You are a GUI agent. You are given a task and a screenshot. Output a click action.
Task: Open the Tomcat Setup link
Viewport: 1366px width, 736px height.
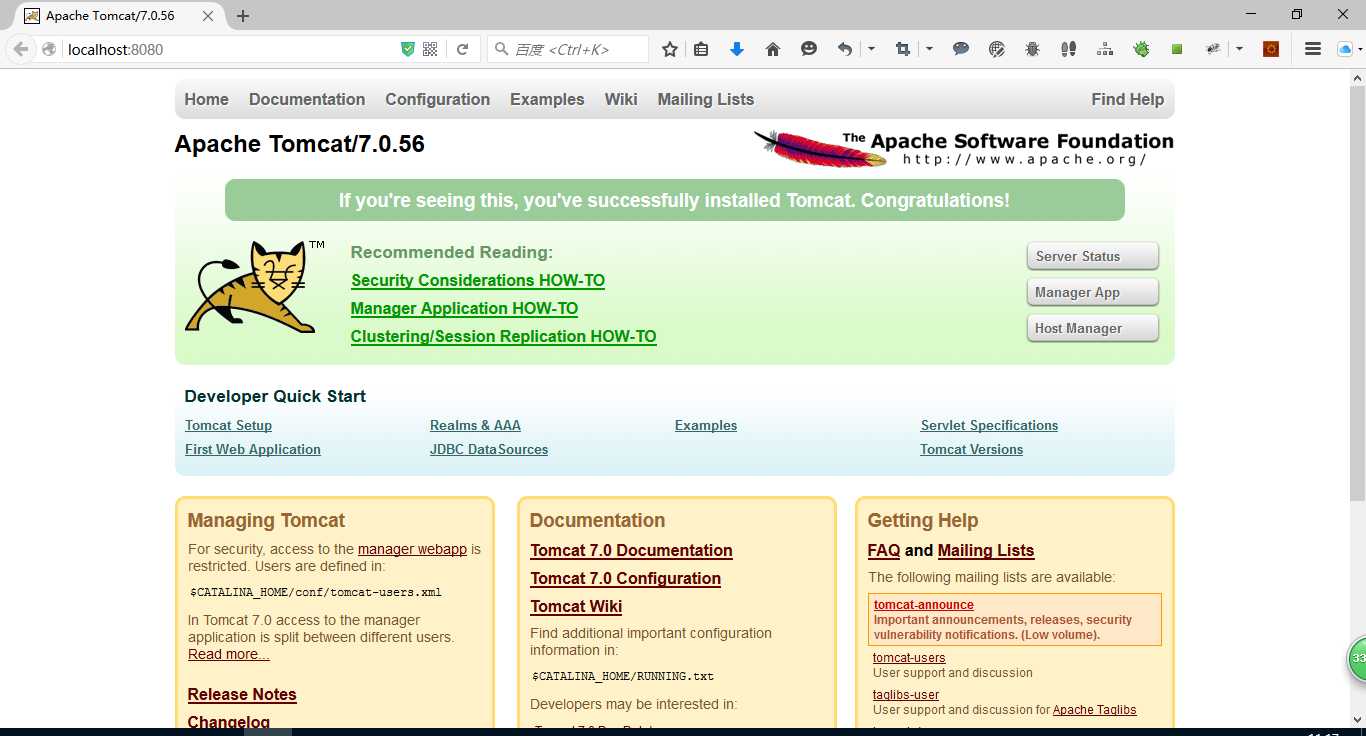[228, 425]
